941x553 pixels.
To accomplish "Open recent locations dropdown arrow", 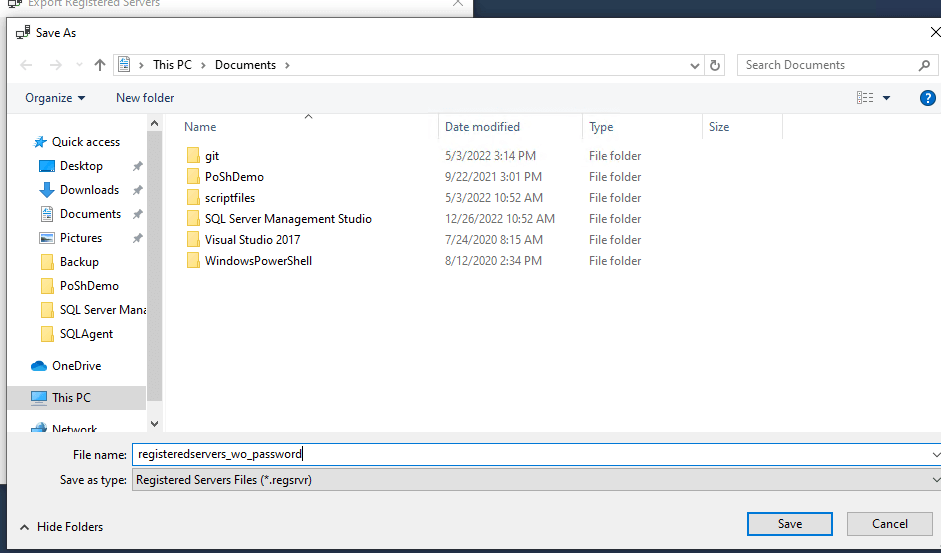I will tap(79, 65).
